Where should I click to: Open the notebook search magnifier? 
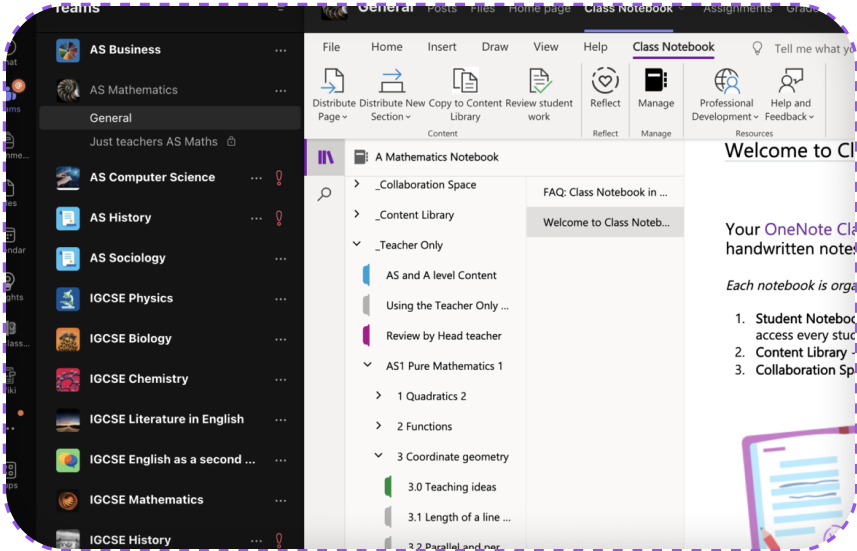[325, 194]
